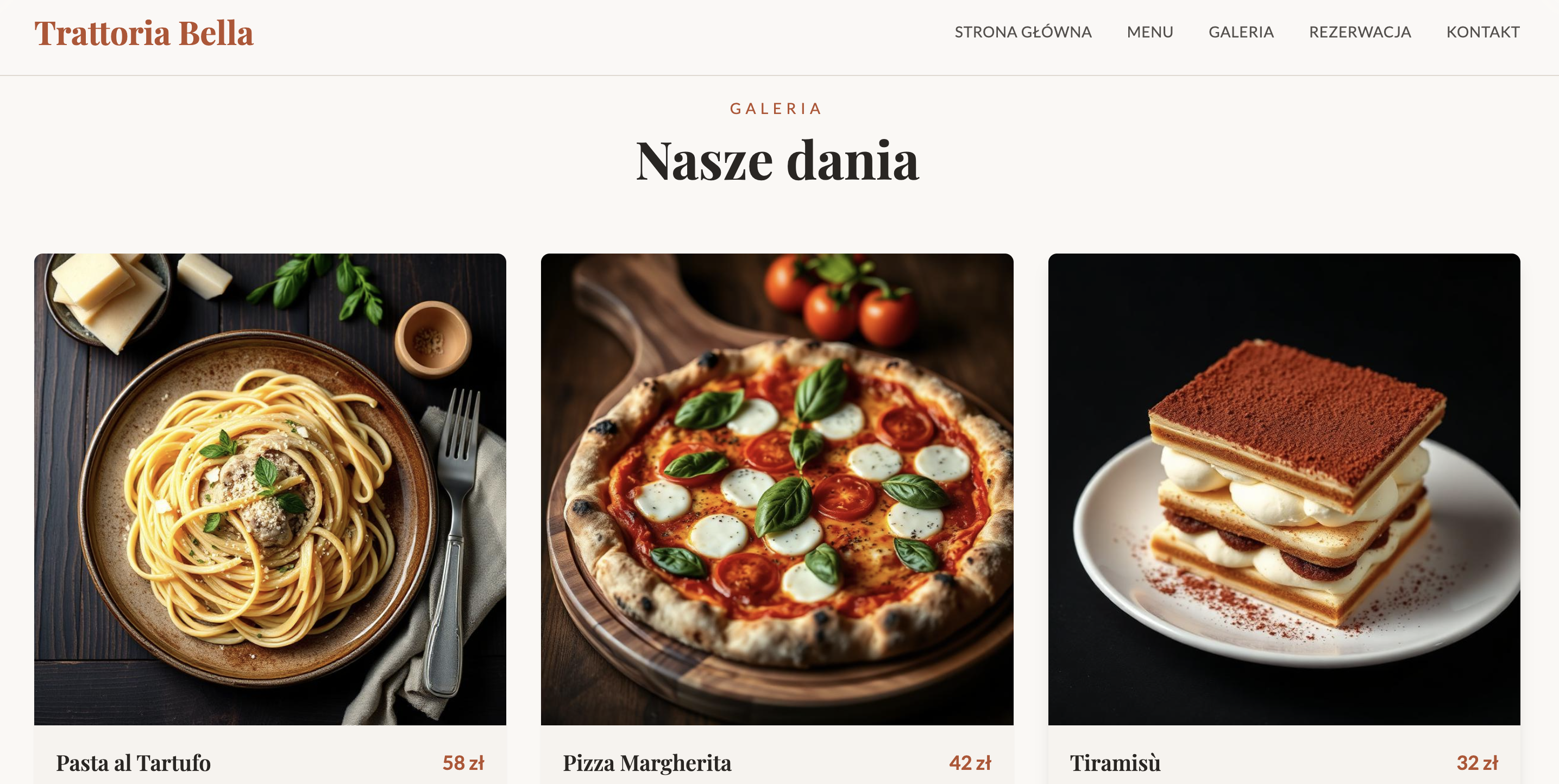Click the small GALERIA section label

(776, 109)
